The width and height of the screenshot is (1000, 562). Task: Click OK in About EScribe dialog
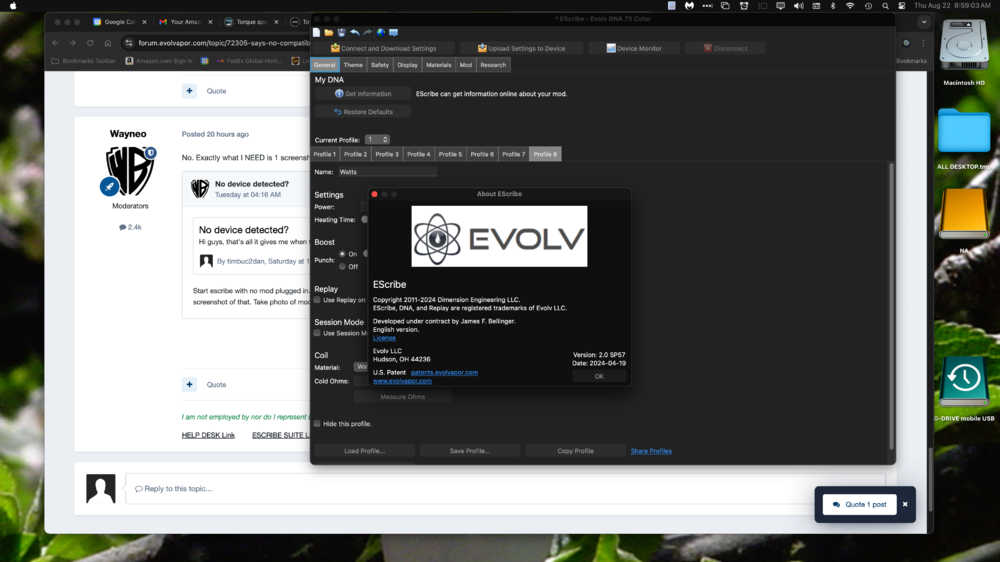tap(599, 377)
